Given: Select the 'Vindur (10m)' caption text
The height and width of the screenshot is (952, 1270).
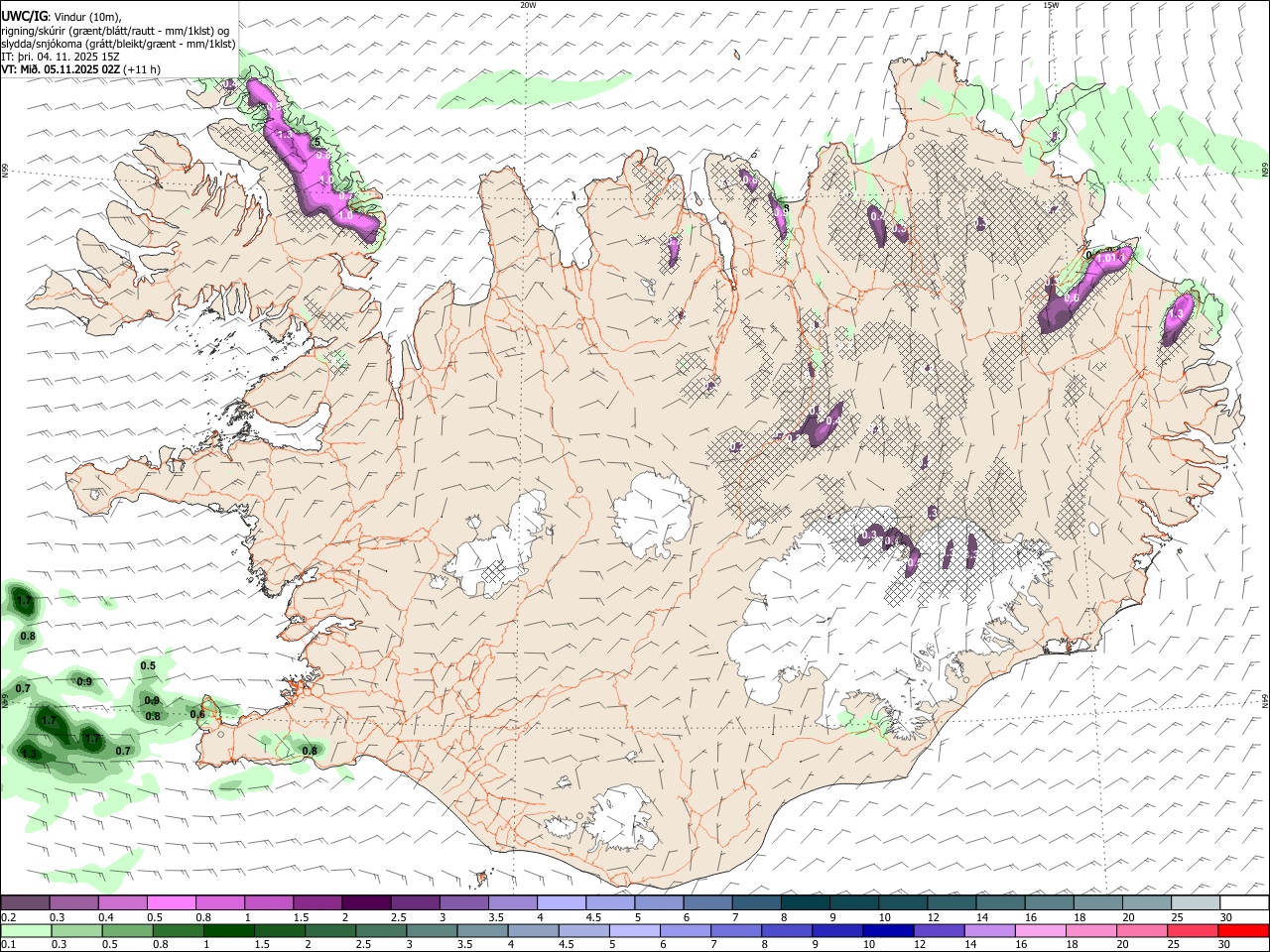Looking at the screenshot, I should pos(87,17).
